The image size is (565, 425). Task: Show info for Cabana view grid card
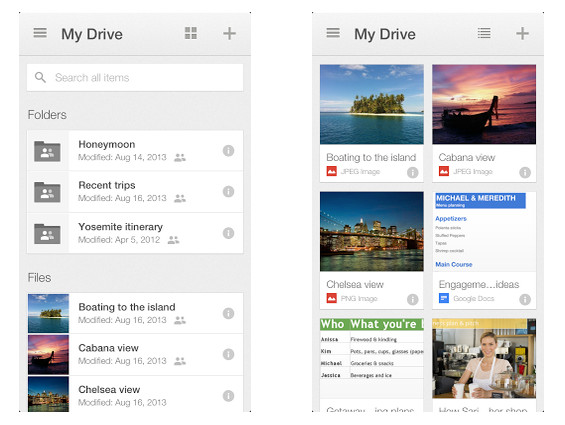point(525,173)
